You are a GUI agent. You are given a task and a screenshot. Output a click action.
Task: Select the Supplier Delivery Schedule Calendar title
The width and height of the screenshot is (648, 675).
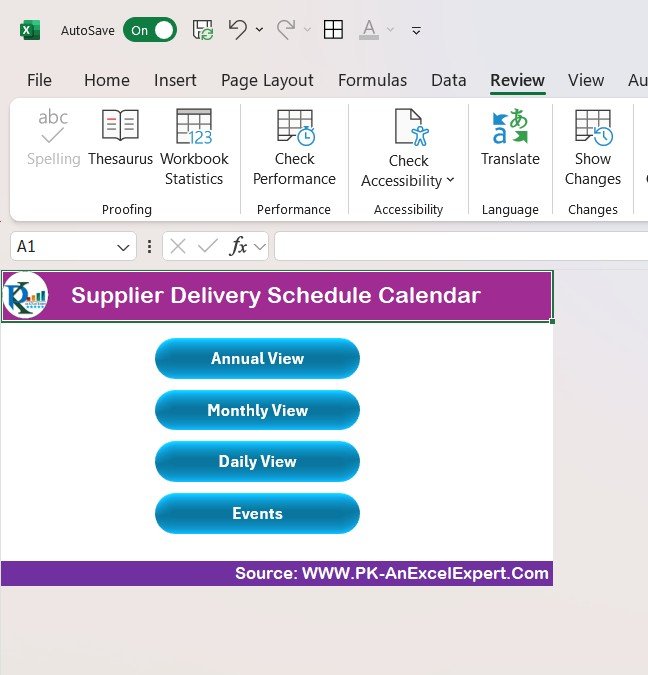point(276,295)
